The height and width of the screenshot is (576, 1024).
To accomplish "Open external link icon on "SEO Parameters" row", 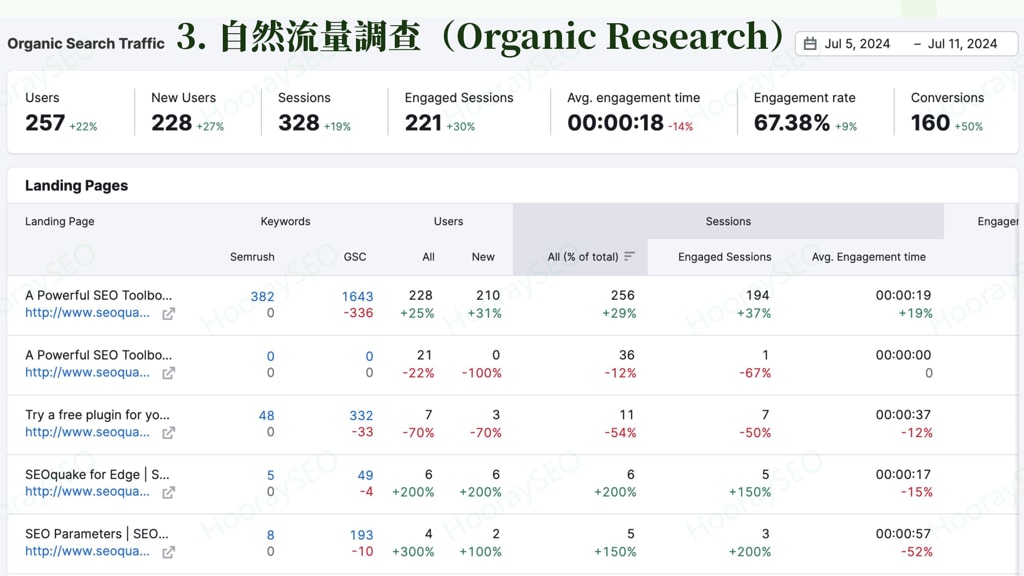I will coord(167,552).
